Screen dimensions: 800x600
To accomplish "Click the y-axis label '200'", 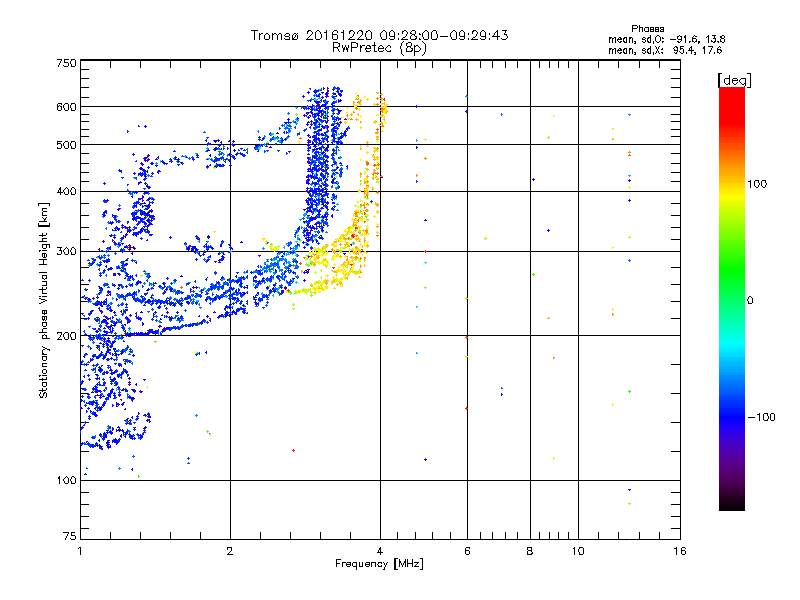I will tap(67, 336).
